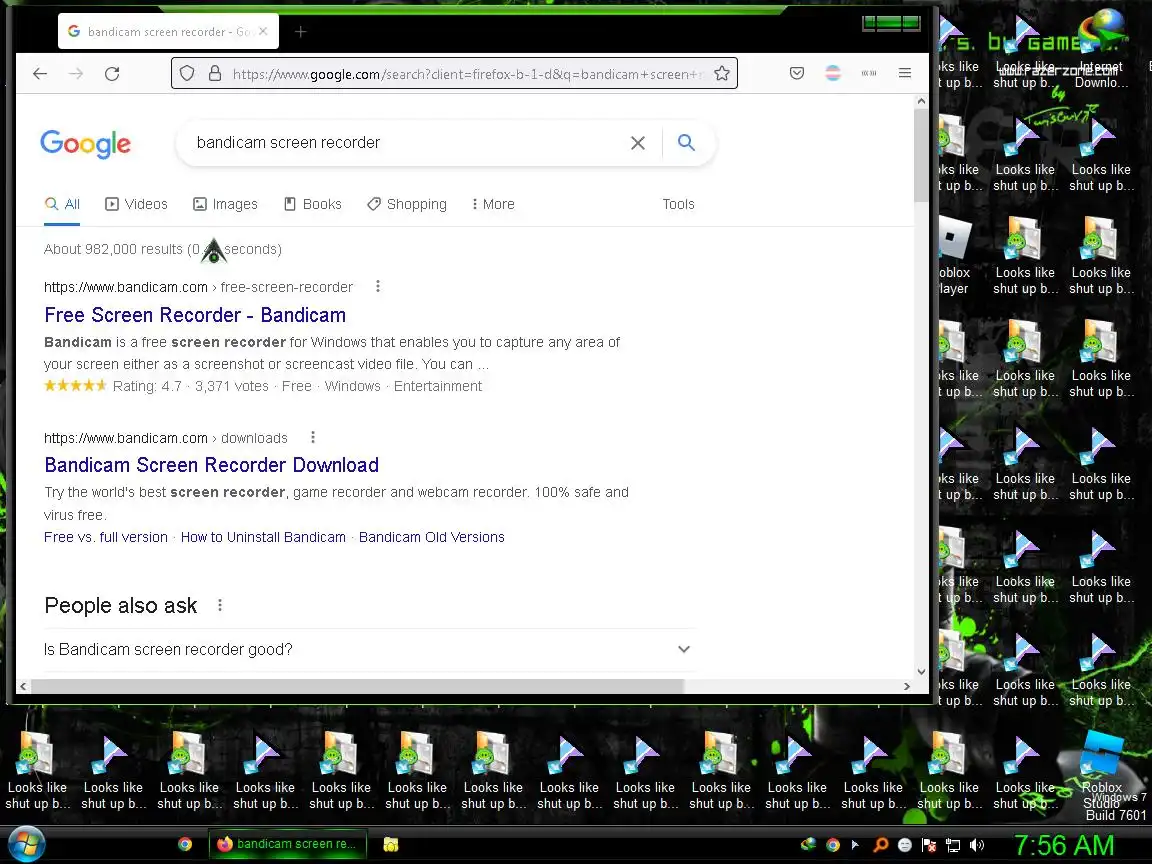Click the Chrome icon beside the Start orb
This screenshot has height=864, width=1152.
[x=185, y=845]
